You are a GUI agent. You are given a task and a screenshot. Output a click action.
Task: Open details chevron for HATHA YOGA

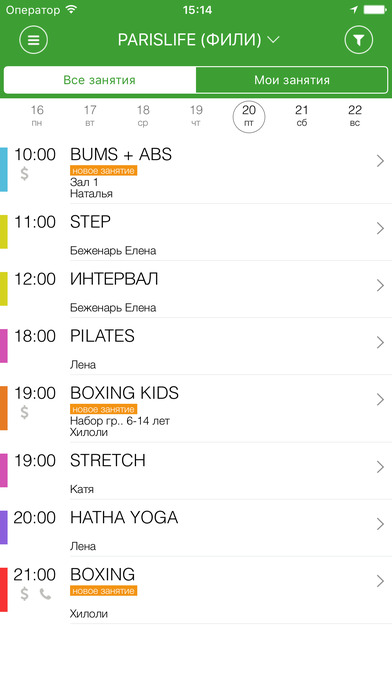point(380,524)
